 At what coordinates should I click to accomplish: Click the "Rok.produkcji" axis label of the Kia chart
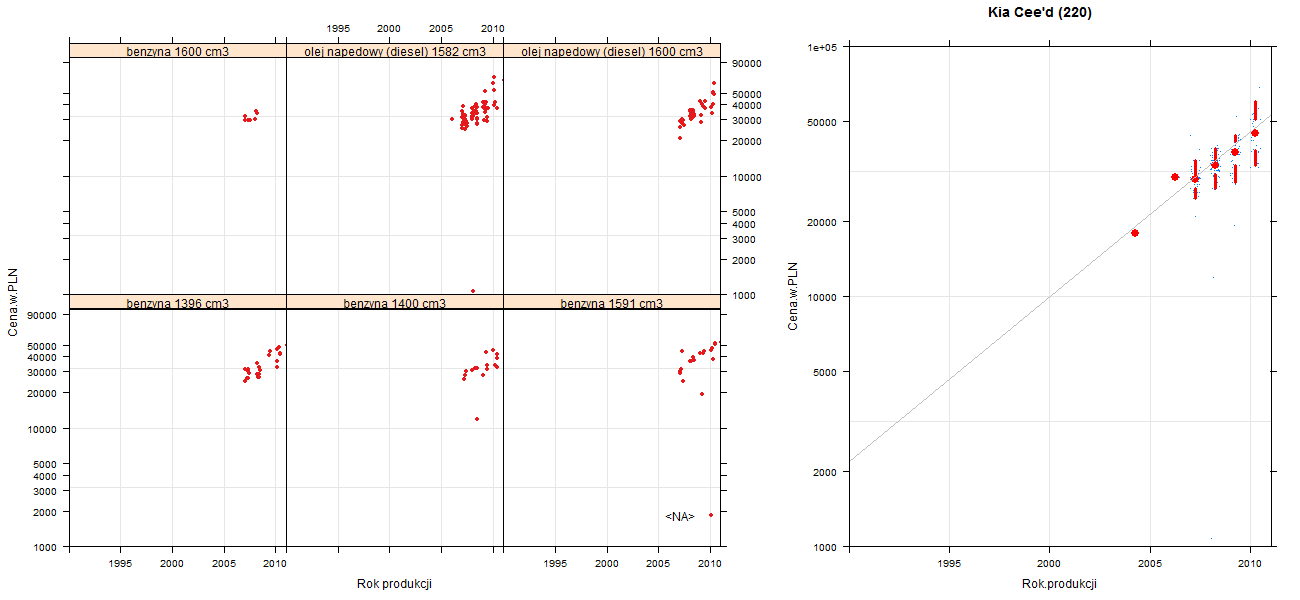point(1060,584)
